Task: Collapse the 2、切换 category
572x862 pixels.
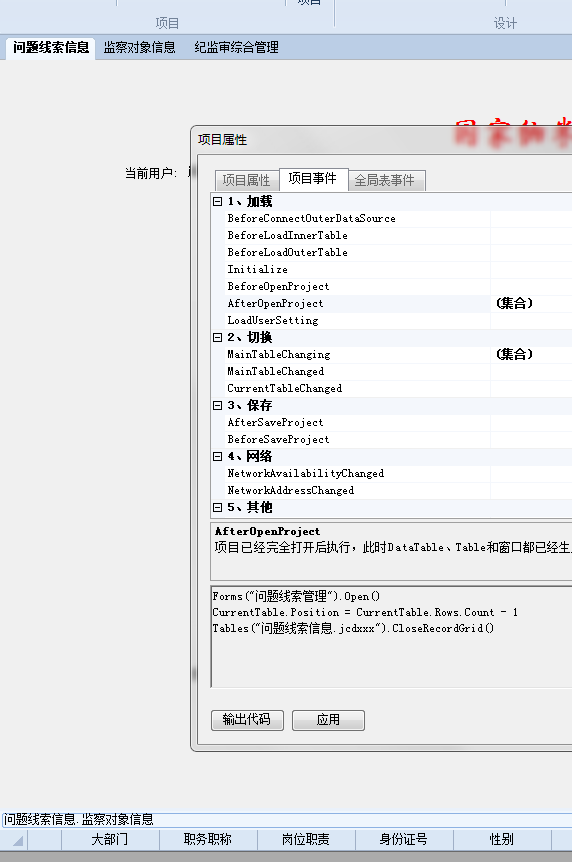Action: point(218,338)
